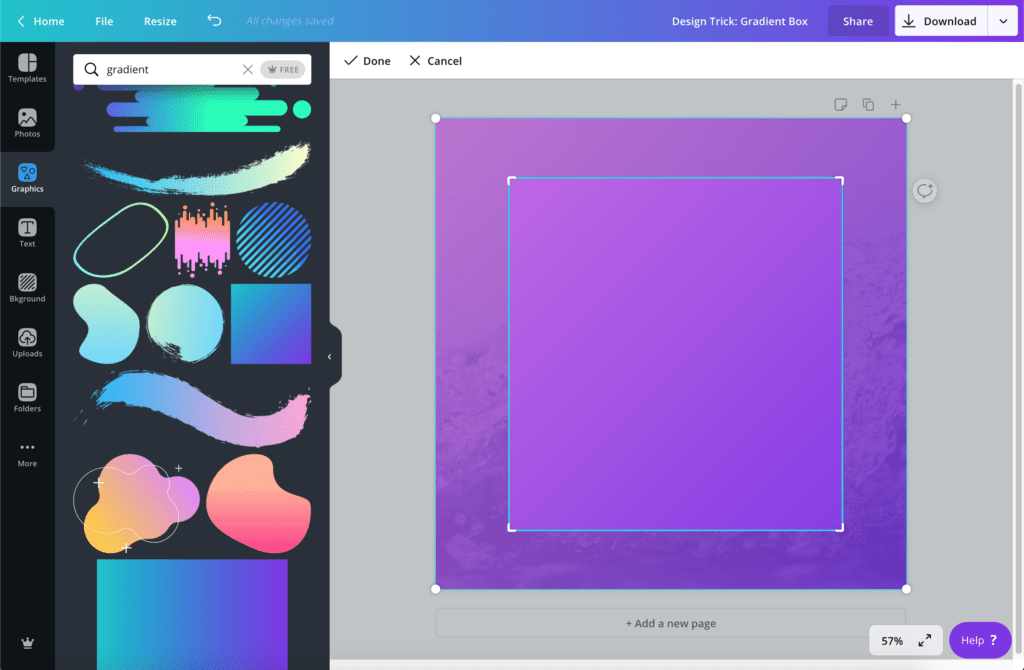1024x670 pixels.
Task: Select the blue gradient square thumbnail
Action: coord(271,323)
